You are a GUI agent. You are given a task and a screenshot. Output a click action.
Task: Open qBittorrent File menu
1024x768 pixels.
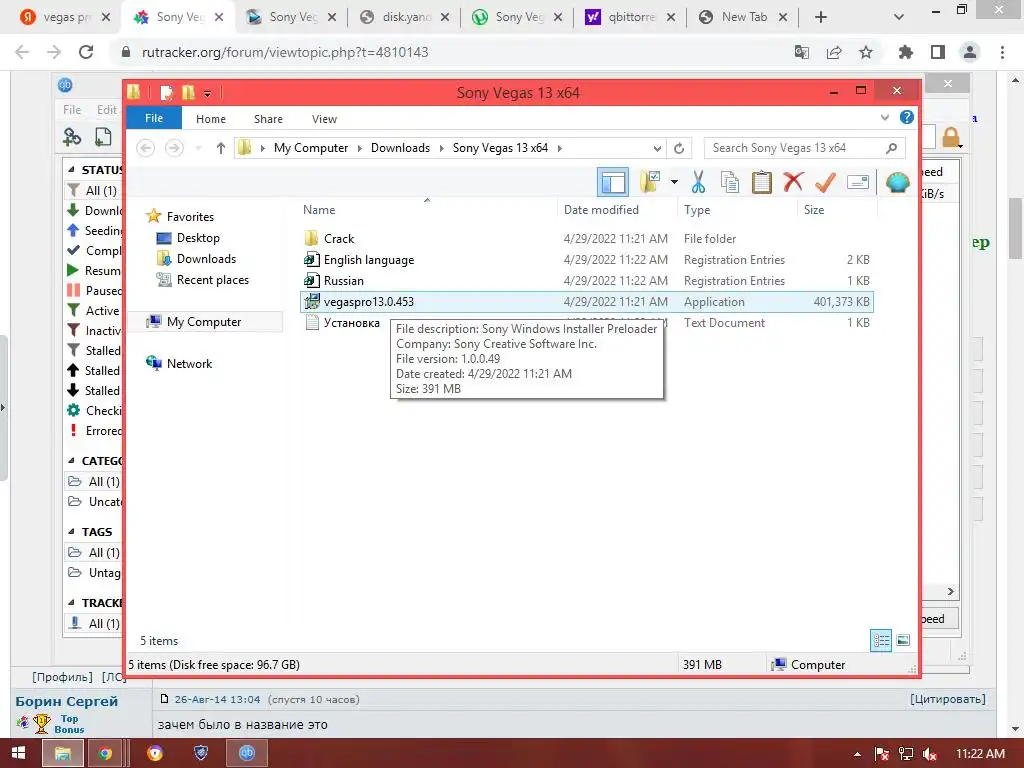72,110
